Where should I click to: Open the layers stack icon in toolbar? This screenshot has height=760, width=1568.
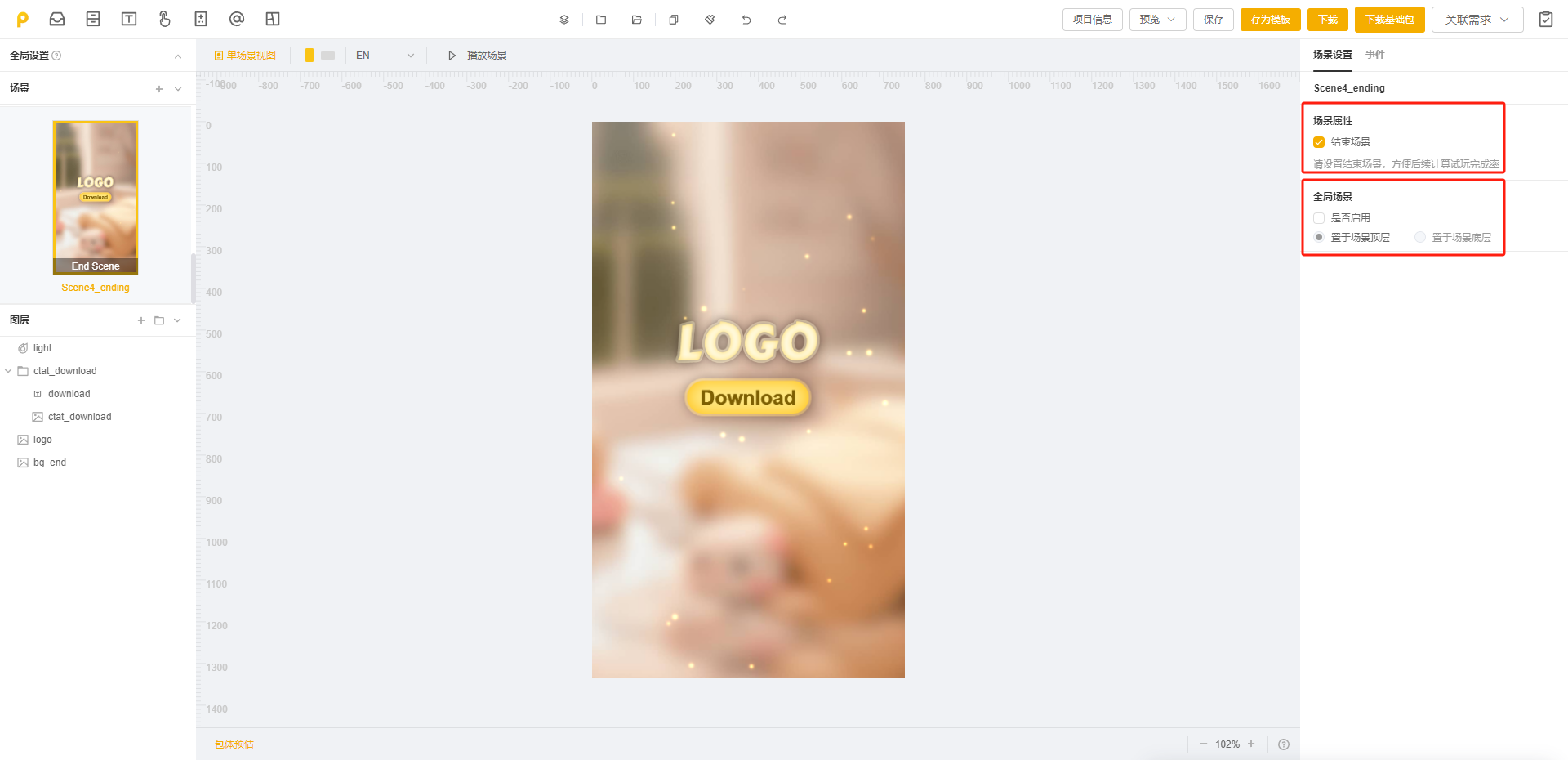564,20
